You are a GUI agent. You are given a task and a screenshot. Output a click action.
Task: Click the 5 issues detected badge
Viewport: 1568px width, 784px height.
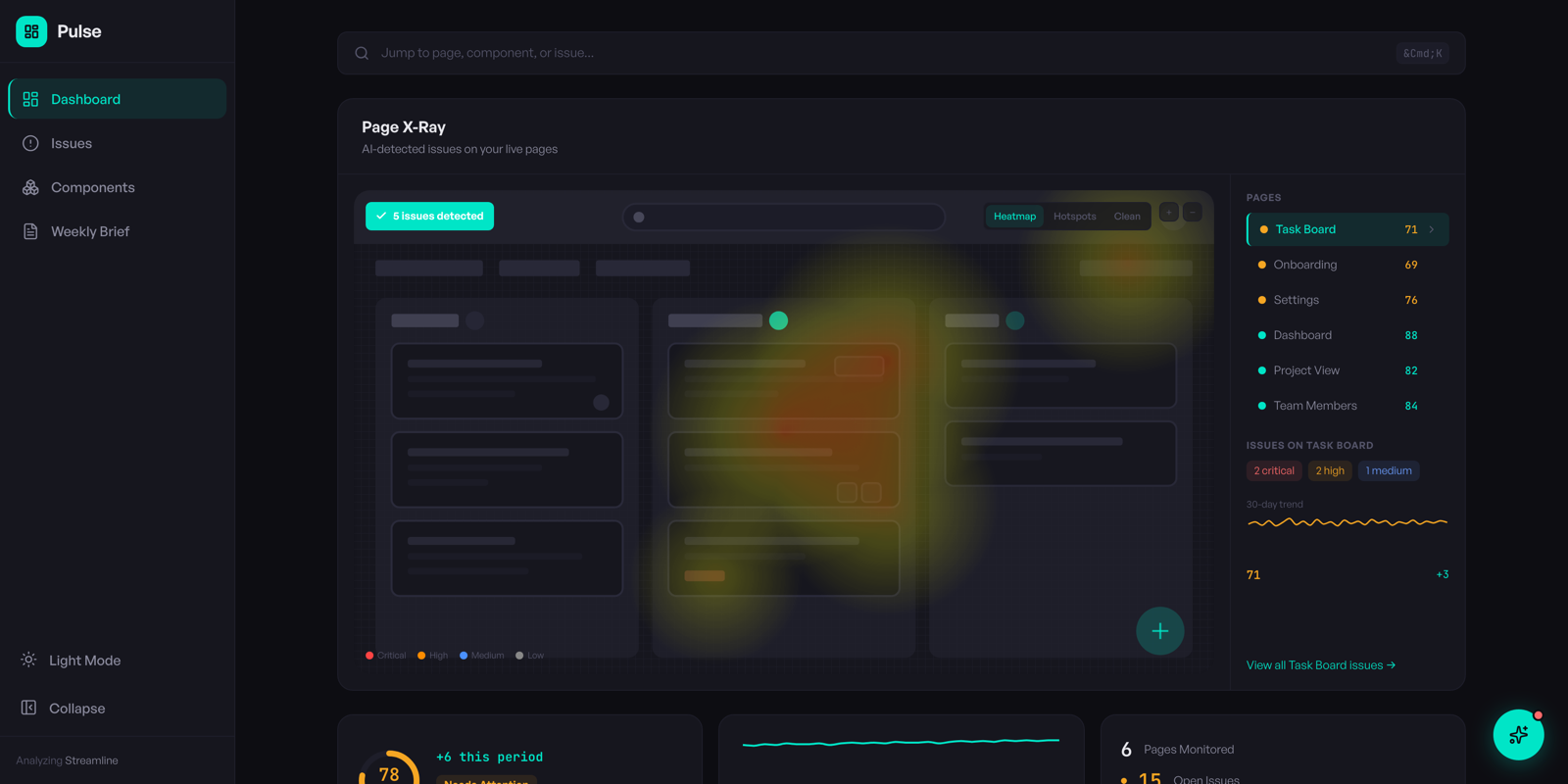[429, 216]
